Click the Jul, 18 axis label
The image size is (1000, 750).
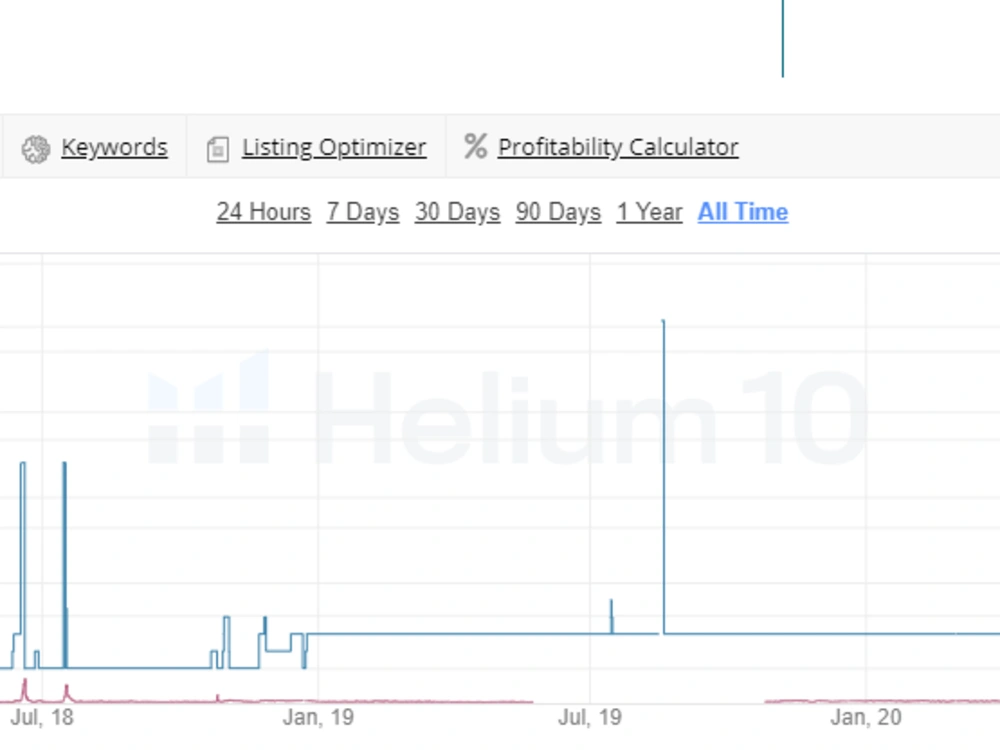click(x=42, y=717)
